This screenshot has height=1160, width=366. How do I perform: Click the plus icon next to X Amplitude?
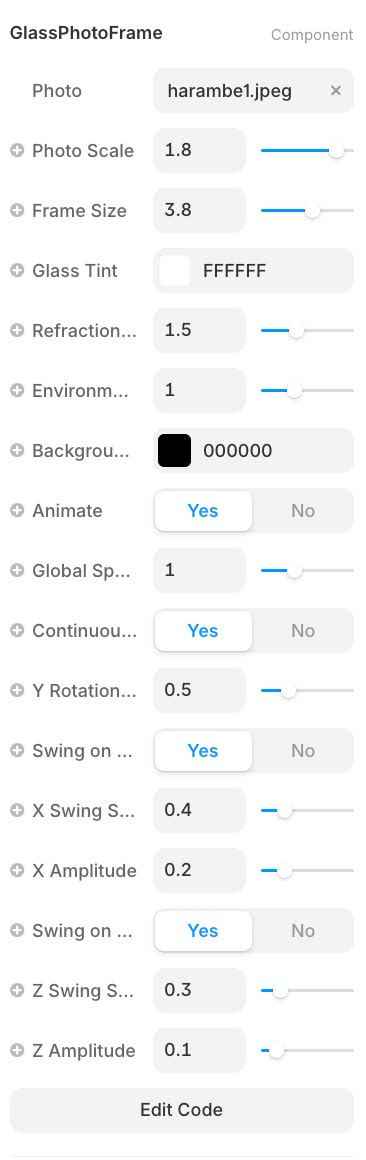click(x=17, y=871)
